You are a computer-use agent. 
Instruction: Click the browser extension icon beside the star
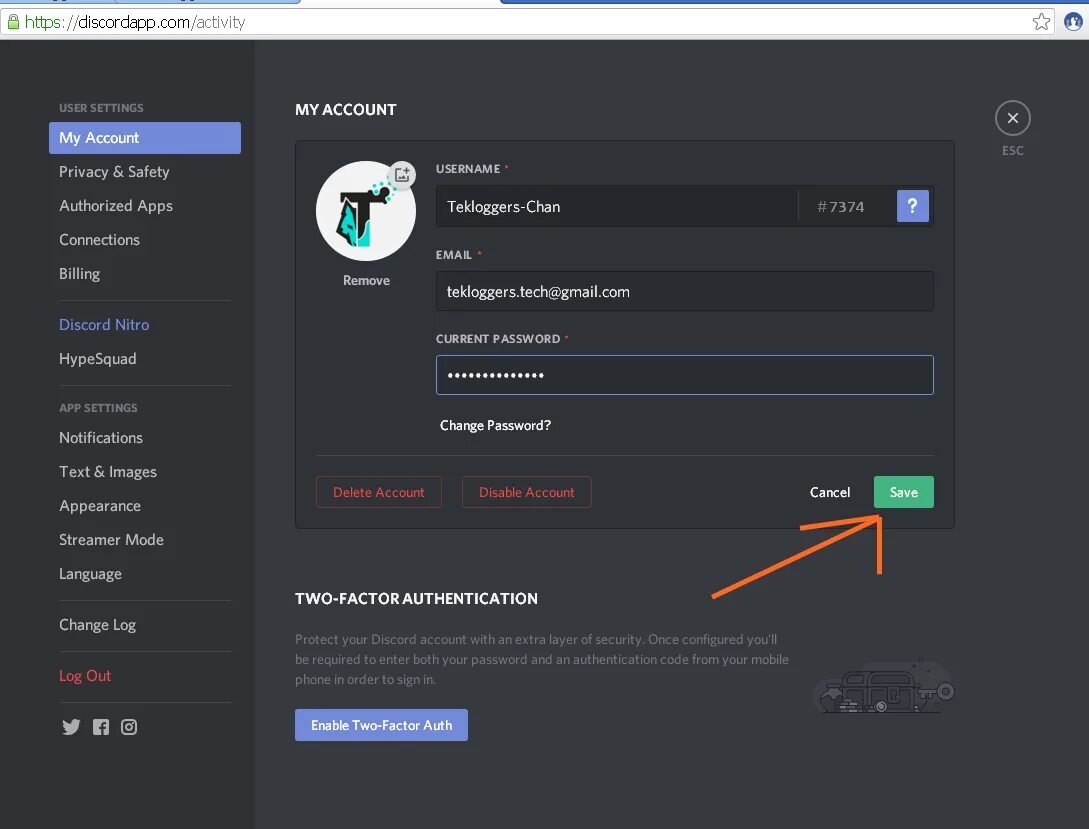click(1073, 22)
